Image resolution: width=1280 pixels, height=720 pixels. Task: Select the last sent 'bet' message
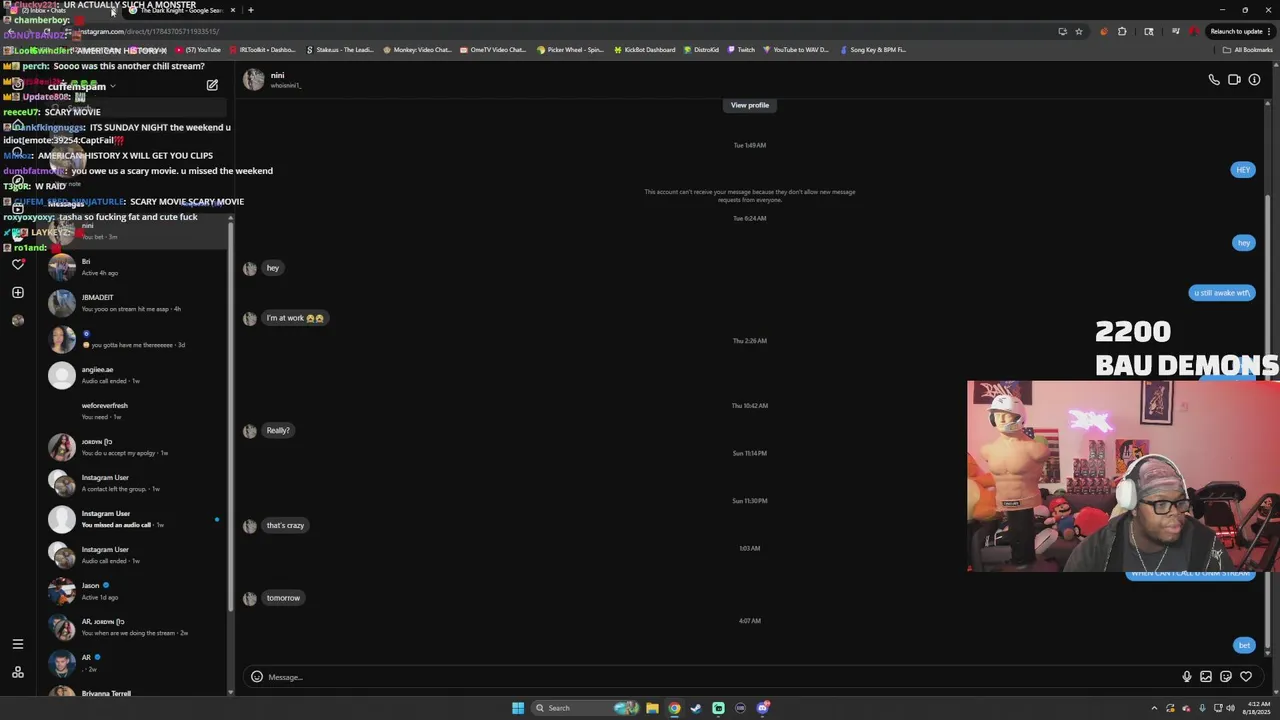click(1244, 645)
